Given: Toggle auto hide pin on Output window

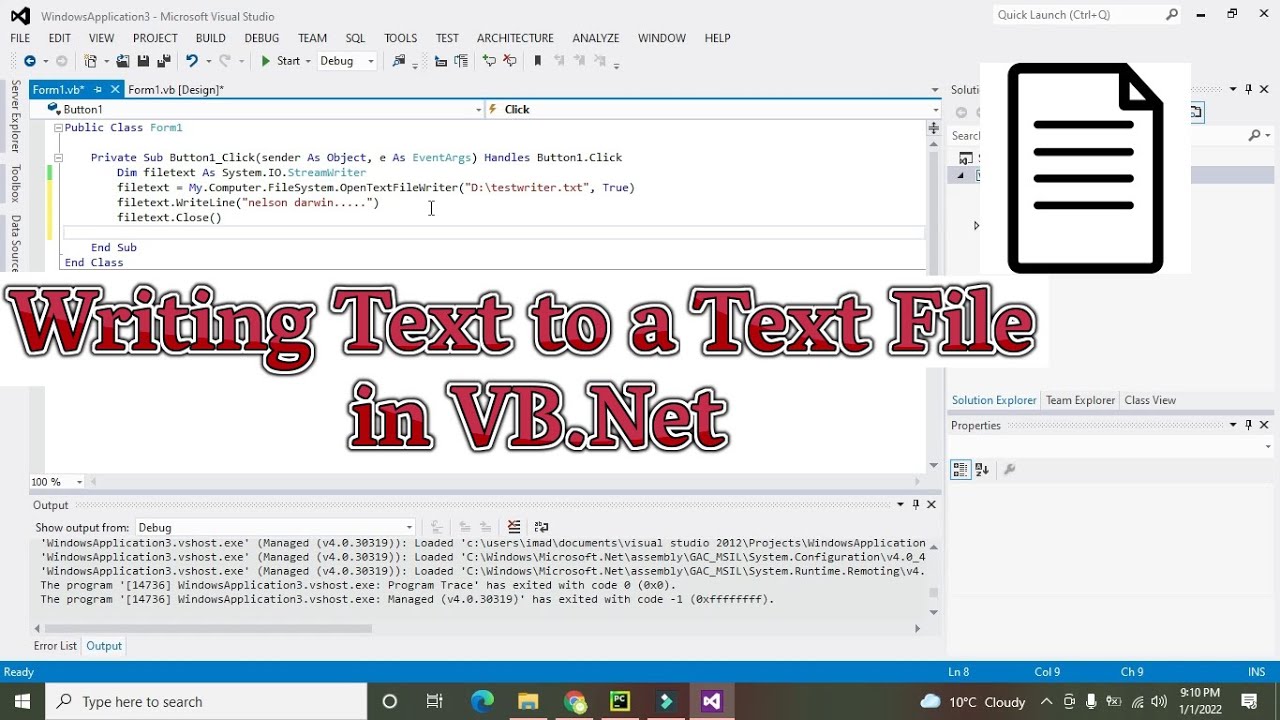Looking at the screenshot, I should [x=916, y=504].
